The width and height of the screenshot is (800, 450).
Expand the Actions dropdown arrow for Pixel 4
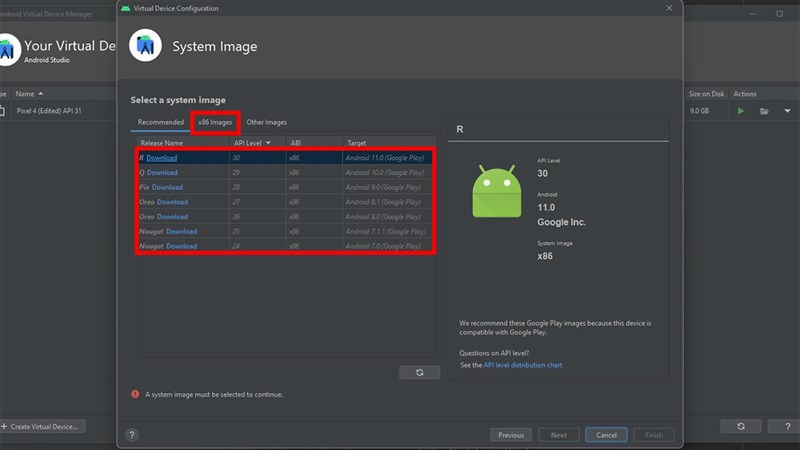click(x=787, y=111)
